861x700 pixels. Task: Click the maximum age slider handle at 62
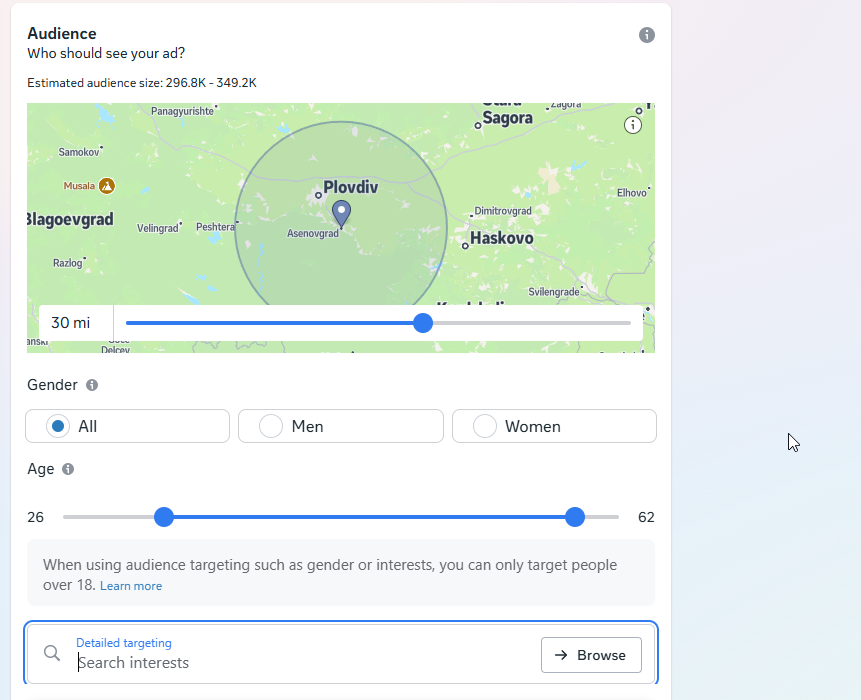575,517
